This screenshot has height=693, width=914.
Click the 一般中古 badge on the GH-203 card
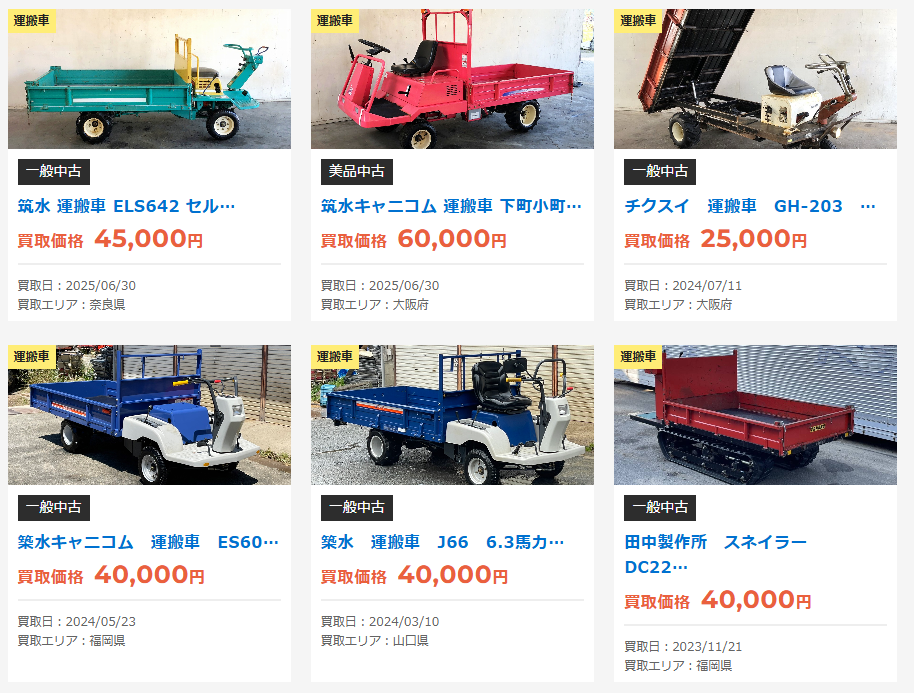[x=660, y=171]
